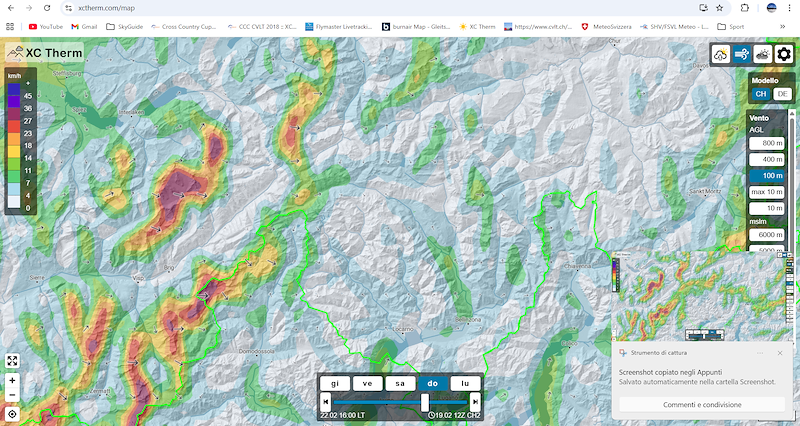Select the 800 m AGL wind level
The image size is (800, 426).
pos(771,144)
